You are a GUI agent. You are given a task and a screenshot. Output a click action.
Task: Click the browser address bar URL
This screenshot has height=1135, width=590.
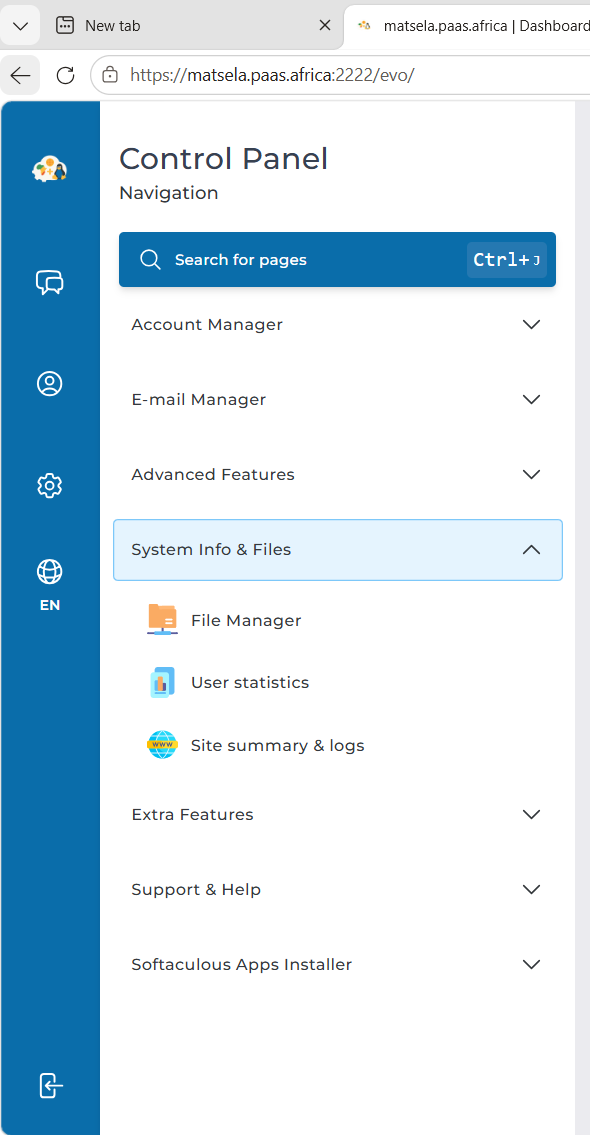272,75
